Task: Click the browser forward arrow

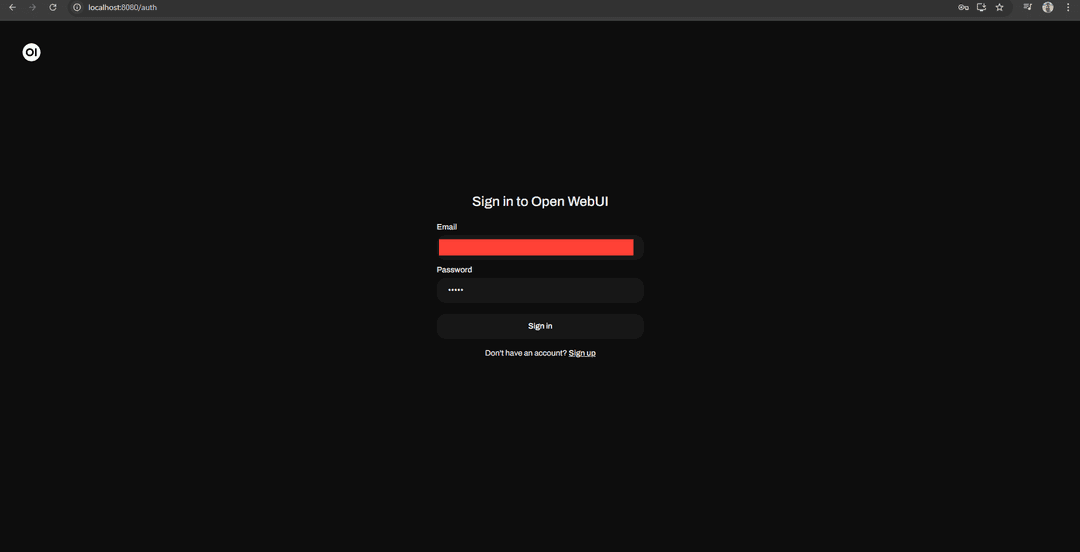Action: [x=32, y=7]
